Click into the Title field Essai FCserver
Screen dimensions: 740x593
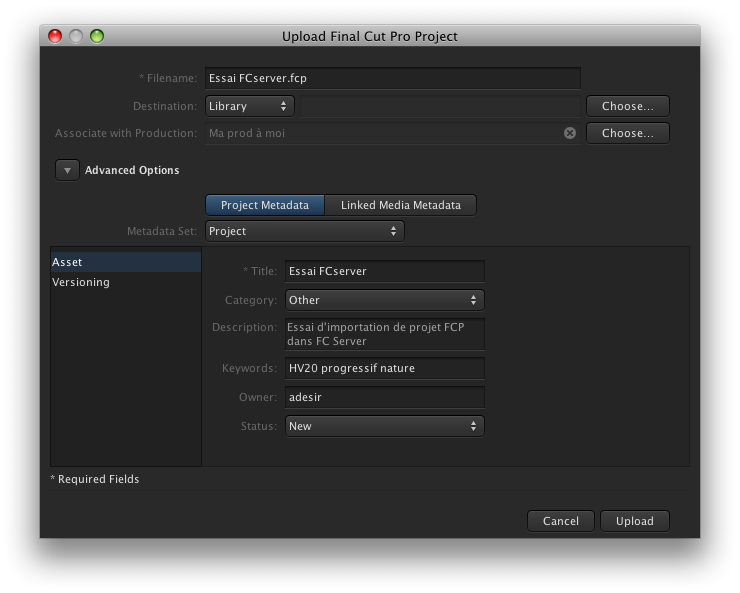(x=385, y=271)
